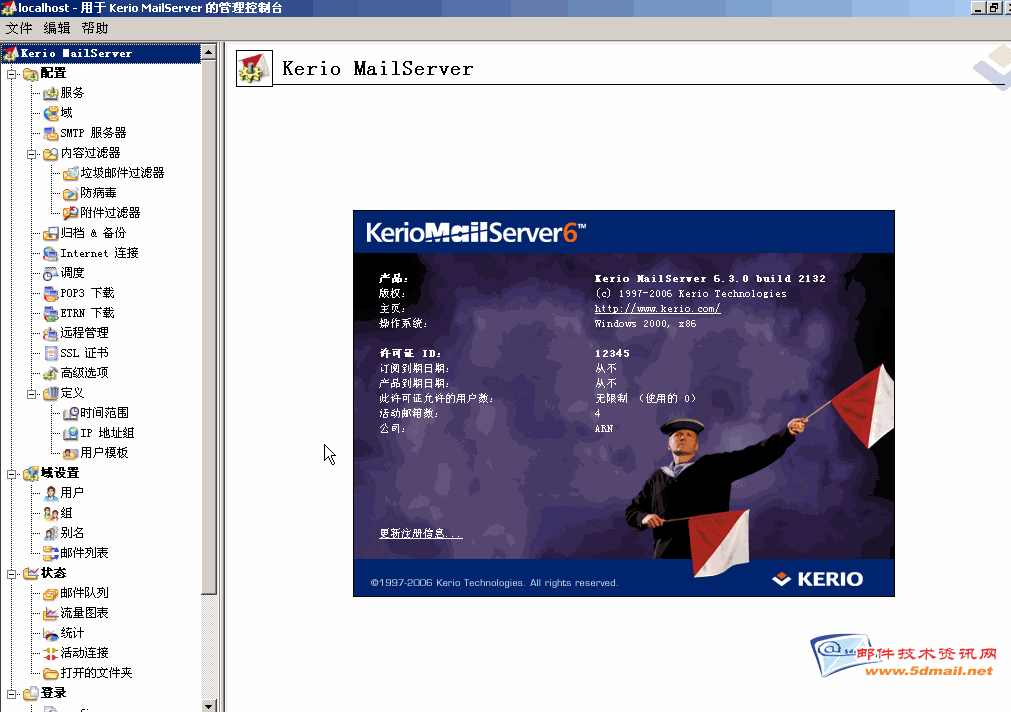Viewport: 1011px width, 712px height.
Task: Collapse the 内容过滤器 tree node
Action: 32,153
